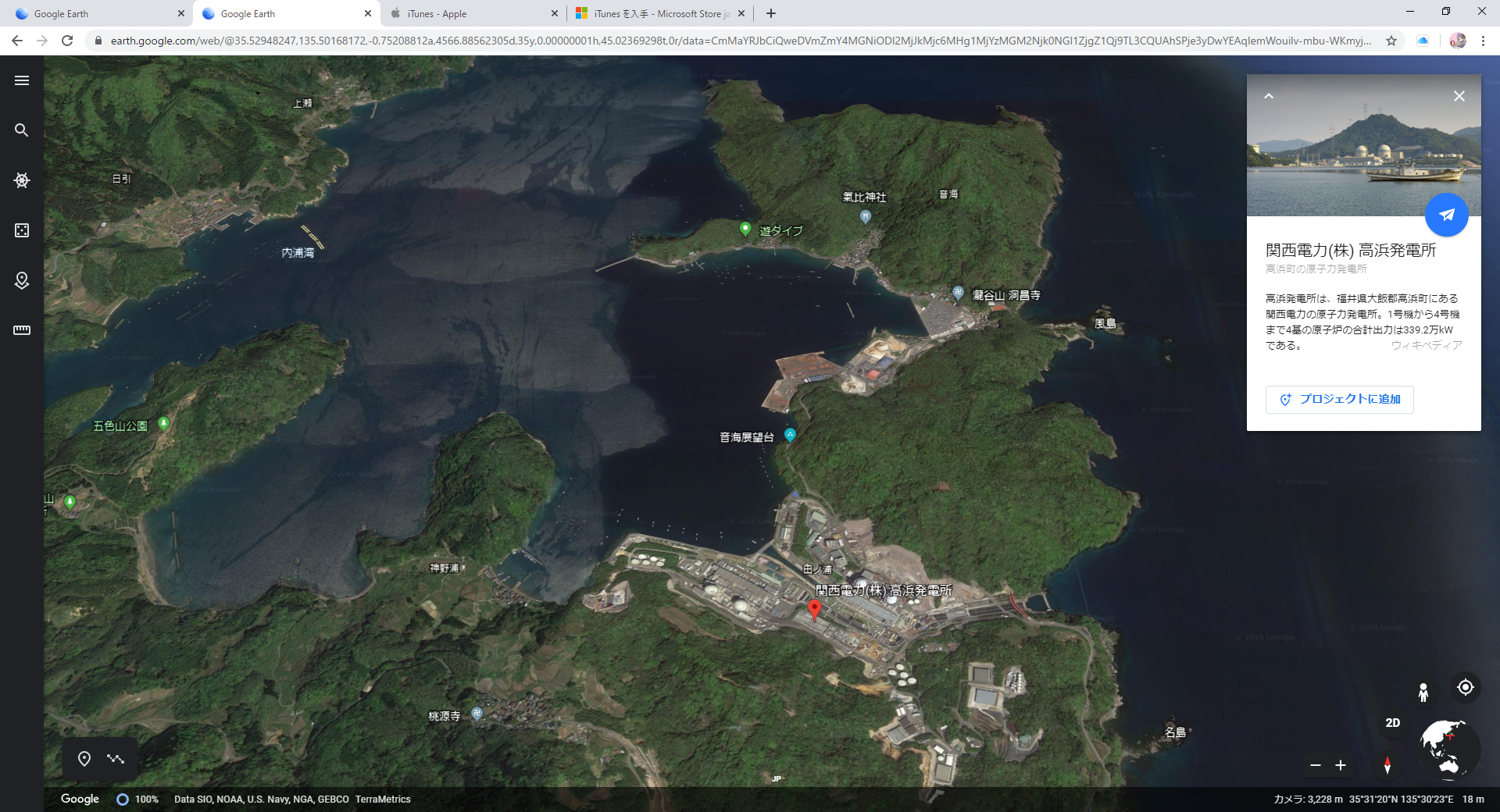Select the 五色山公園 park marker
This screenshot has height=812, width=1500.
click(x=164, y=424)
